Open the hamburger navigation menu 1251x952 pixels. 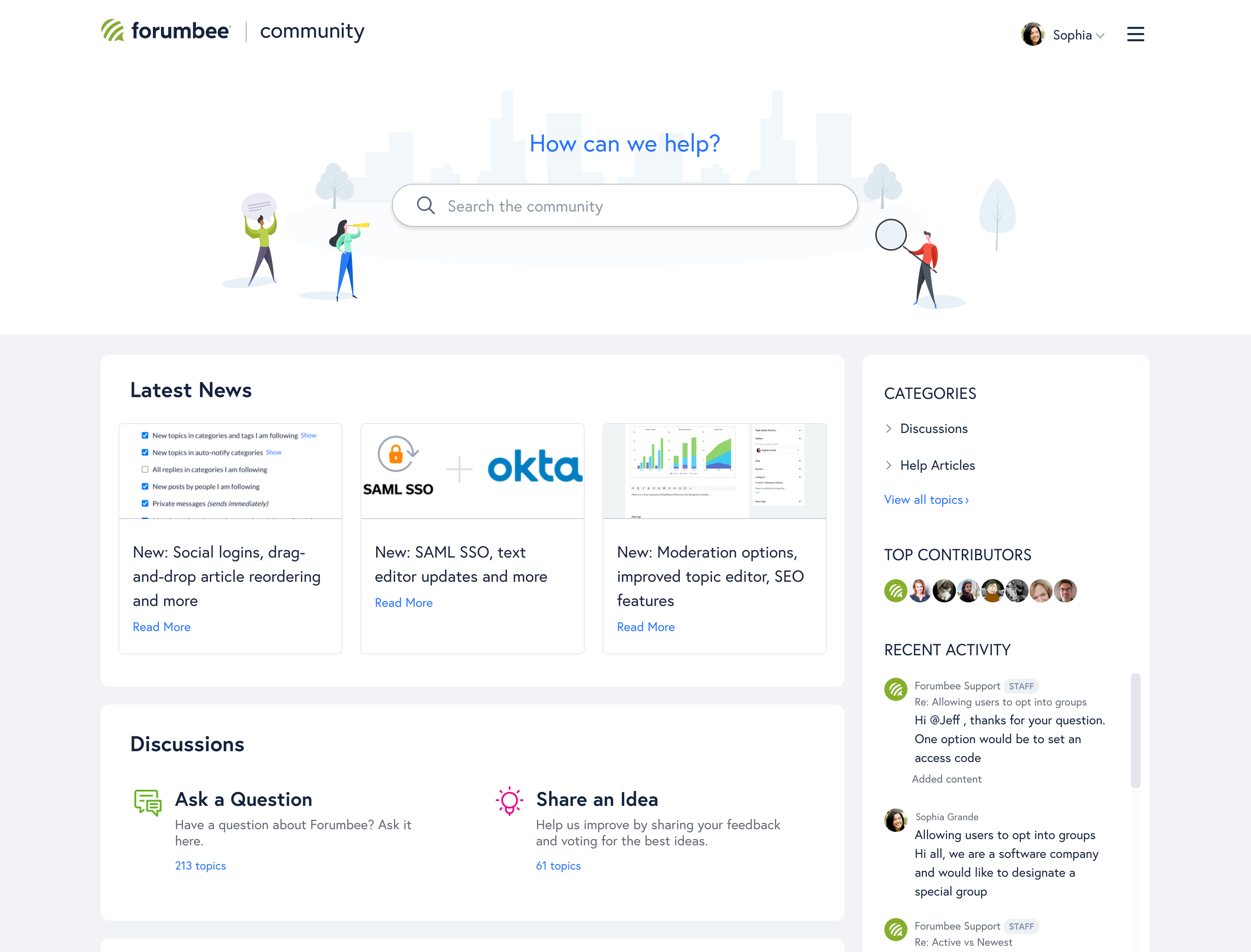1135,34
